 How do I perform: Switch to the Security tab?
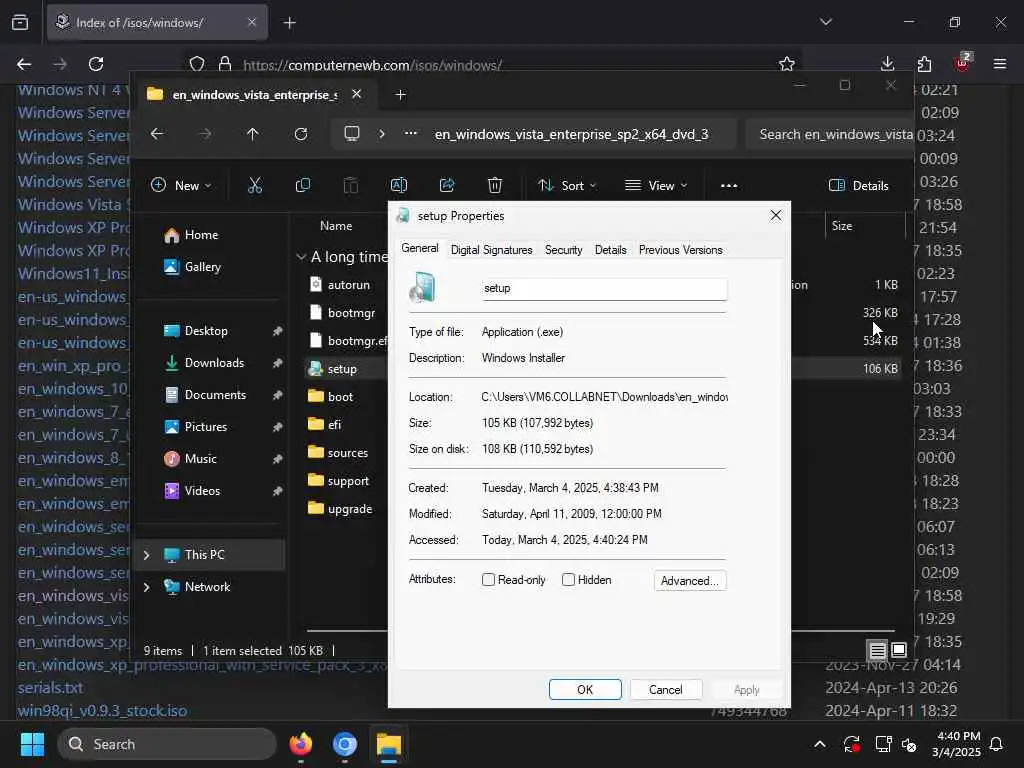coord(564,249)
